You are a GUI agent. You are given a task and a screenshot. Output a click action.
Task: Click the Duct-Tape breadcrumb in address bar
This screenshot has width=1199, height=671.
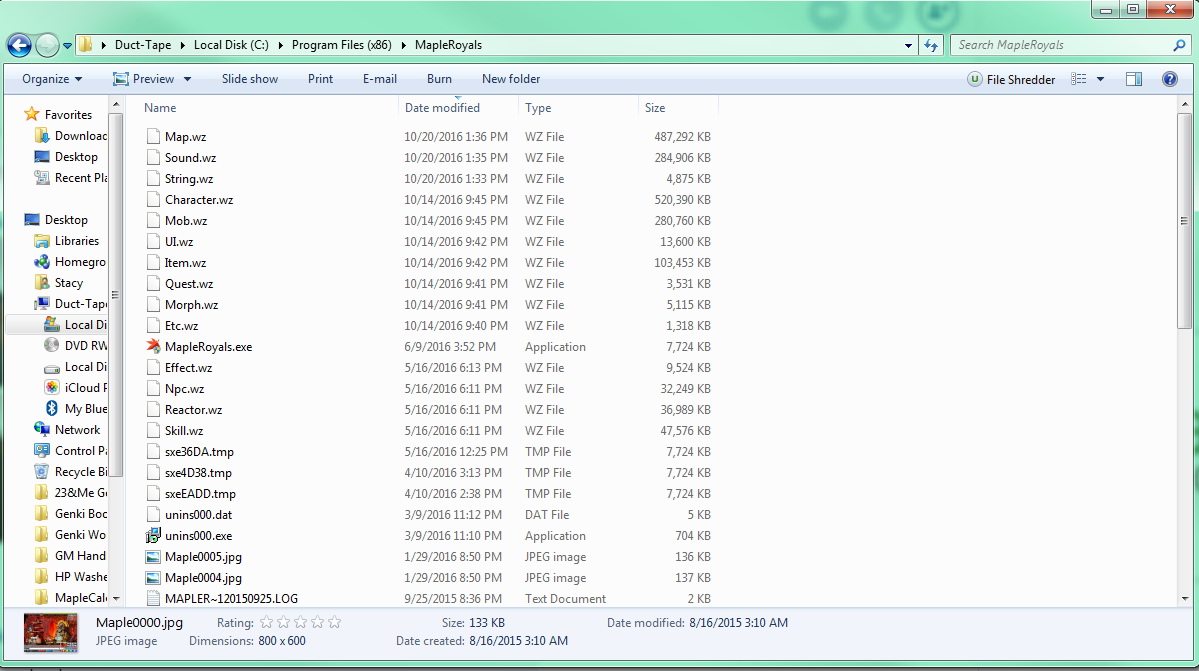143,45
